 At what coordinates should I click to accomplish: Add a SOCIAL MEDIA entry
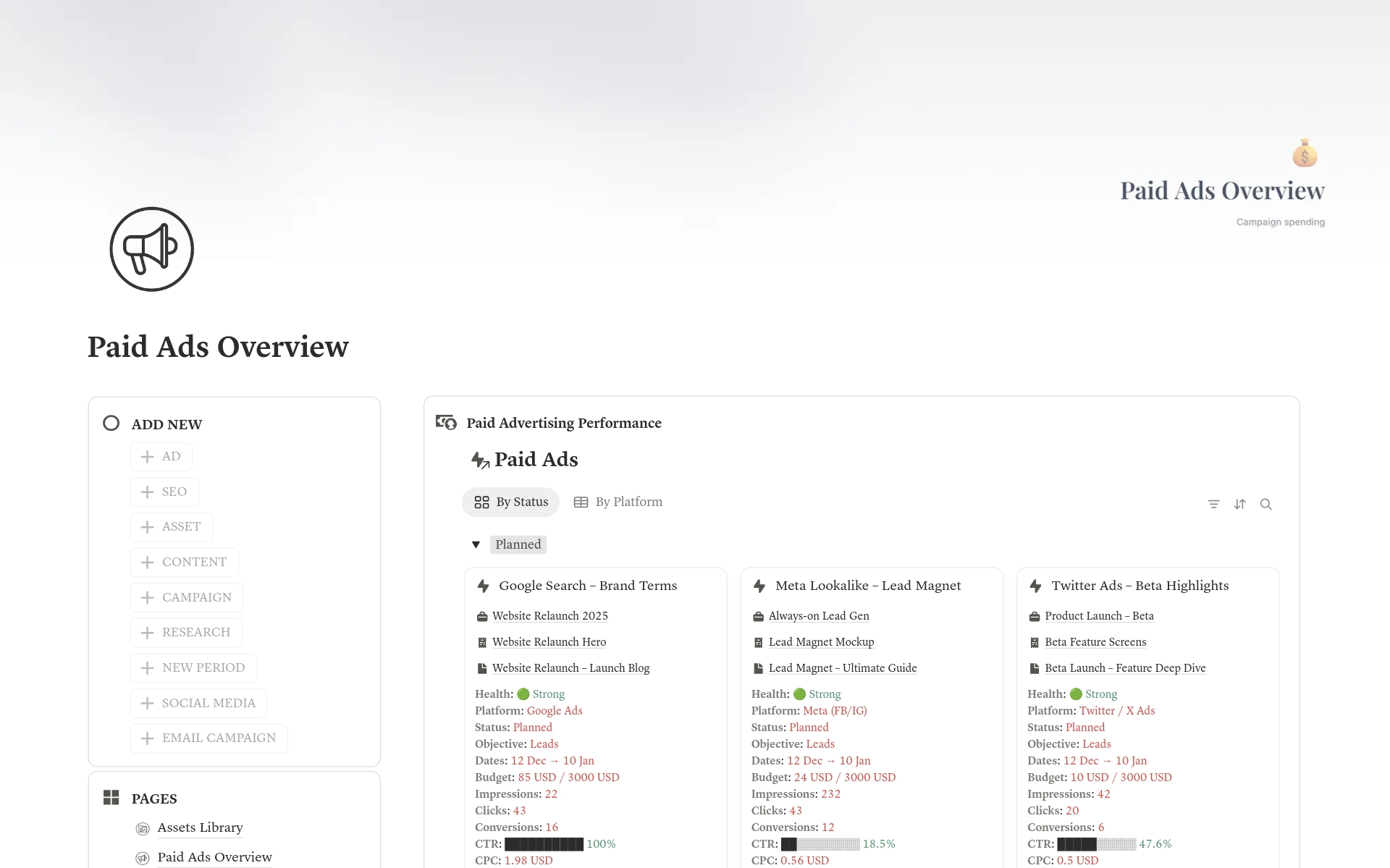[x=198, y=703]
